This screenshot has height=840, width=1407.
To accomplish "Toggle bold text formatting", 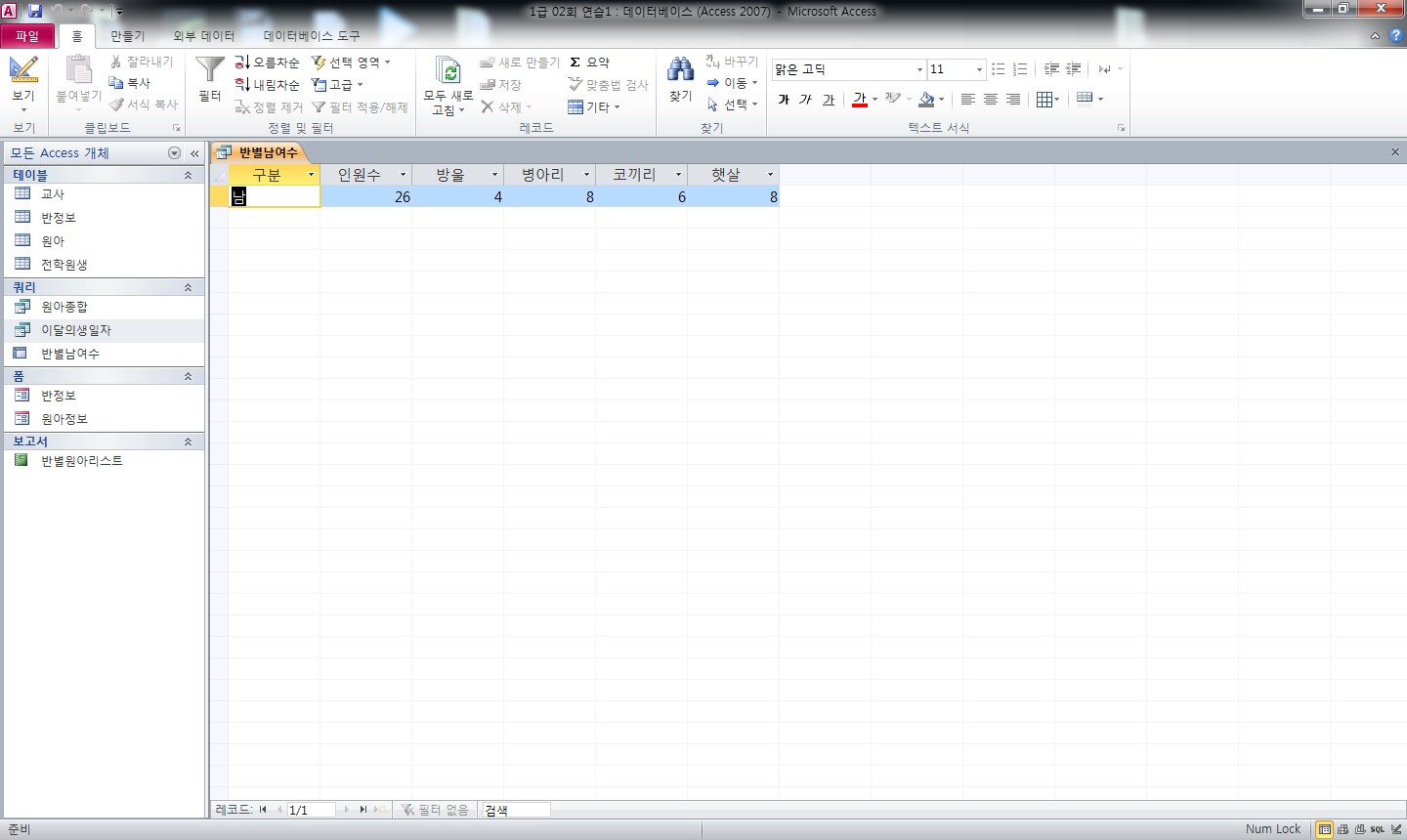I will [x=784, y=100].
